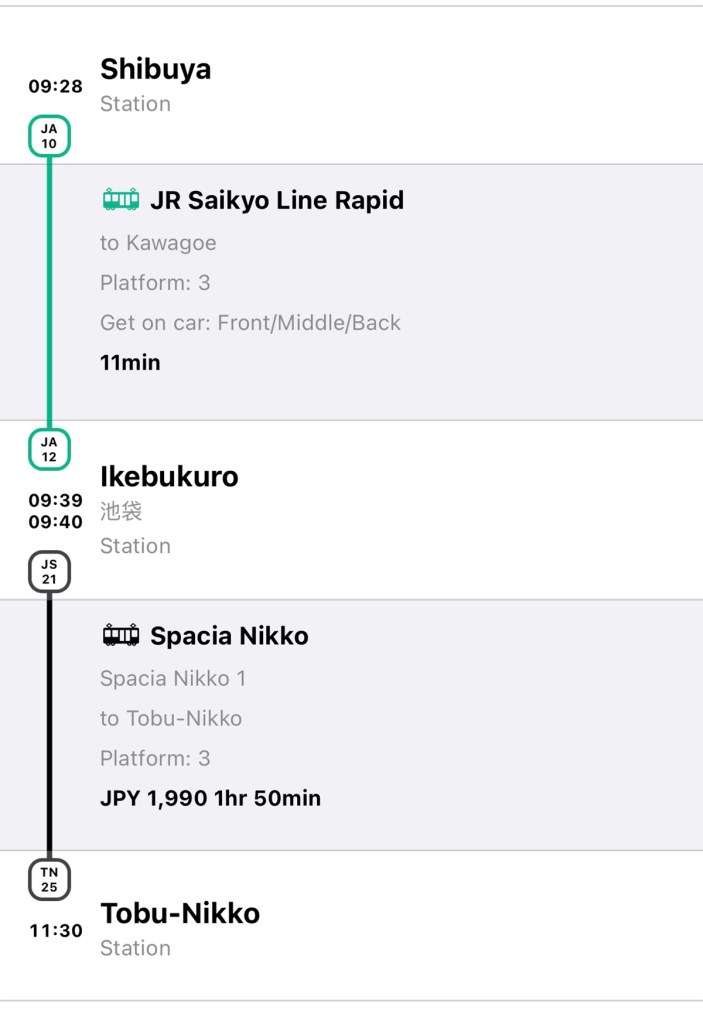Click the 'Get on car: Front/Middle/Back' line
Image resolution: width=703 pixels, height=1024 pixels.
[x=250, y=323]
